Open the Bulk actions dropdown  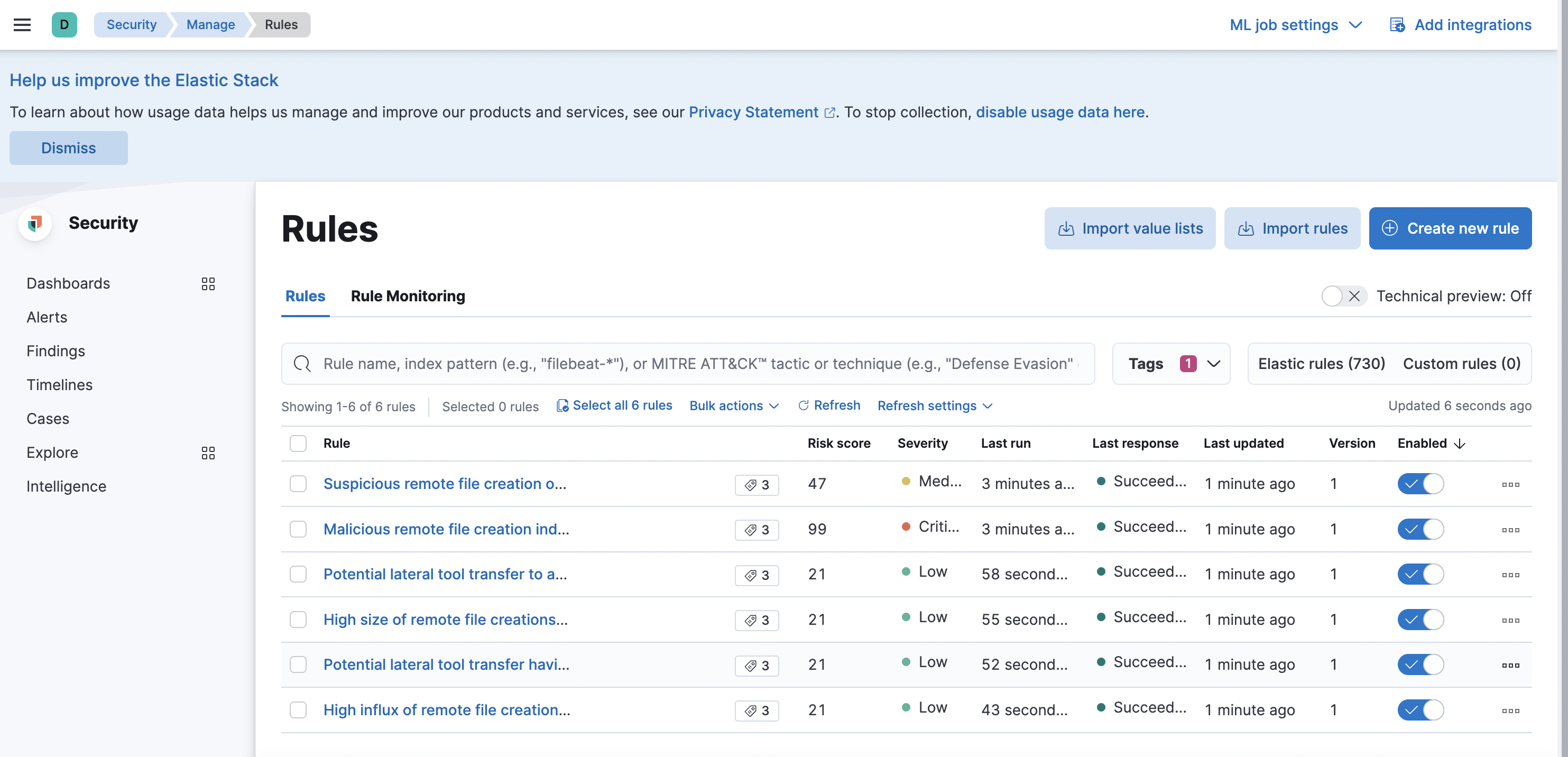(x=733, y=405)
